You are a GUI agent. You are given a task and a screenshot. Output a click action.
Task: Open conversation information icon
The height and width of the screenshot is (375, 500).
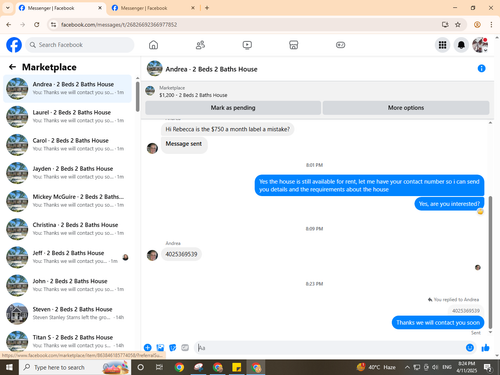click(x=481, y=68)
